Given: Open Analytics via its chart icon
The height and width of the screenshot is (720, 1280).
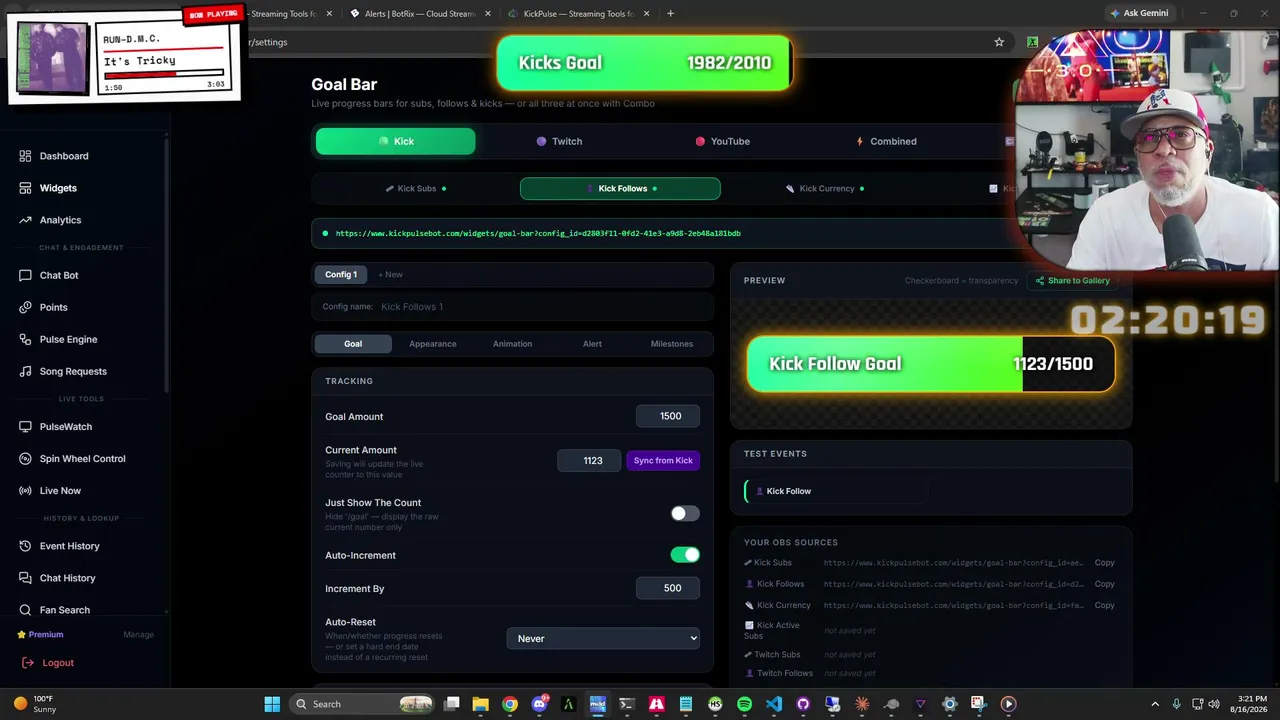Looking at the screenshot, I should pos(25,220).
